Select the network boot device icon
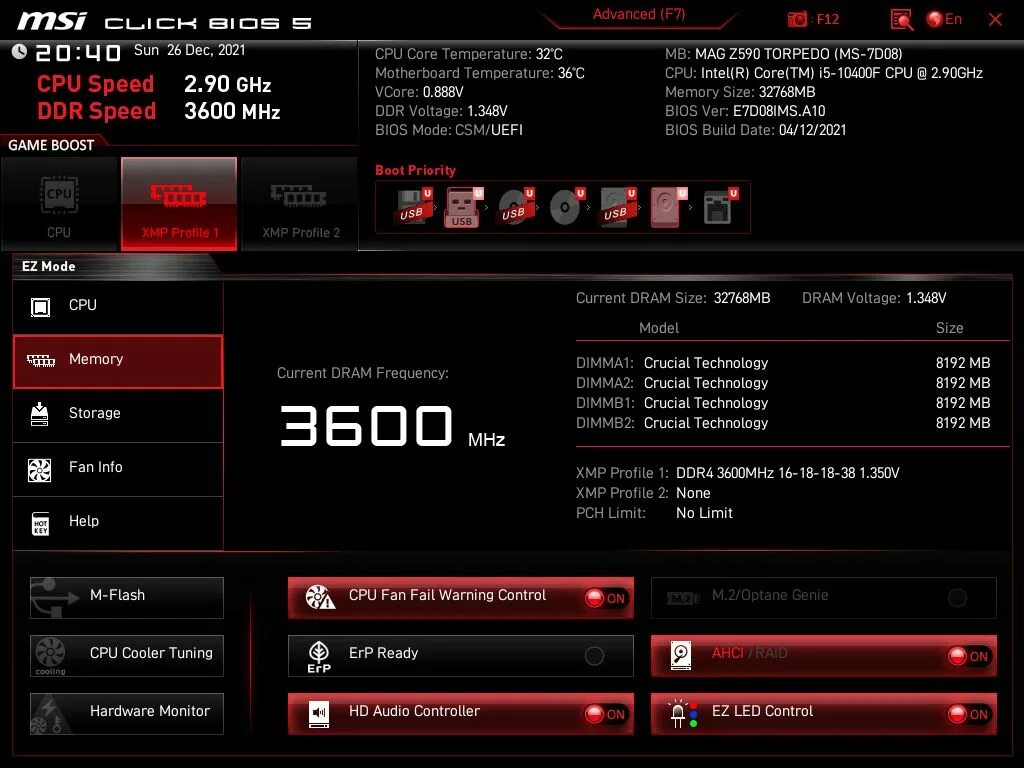1024x768 pixels. pos(719,207)
